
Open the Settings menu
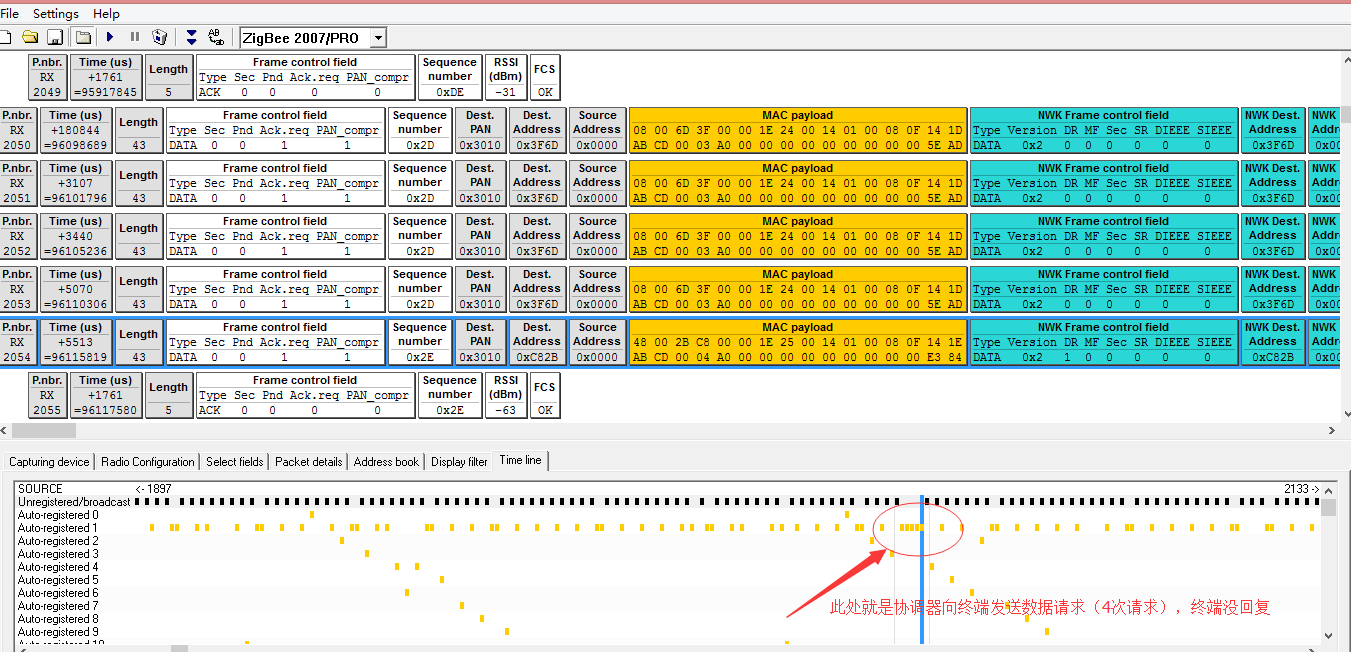coord(56,14)
